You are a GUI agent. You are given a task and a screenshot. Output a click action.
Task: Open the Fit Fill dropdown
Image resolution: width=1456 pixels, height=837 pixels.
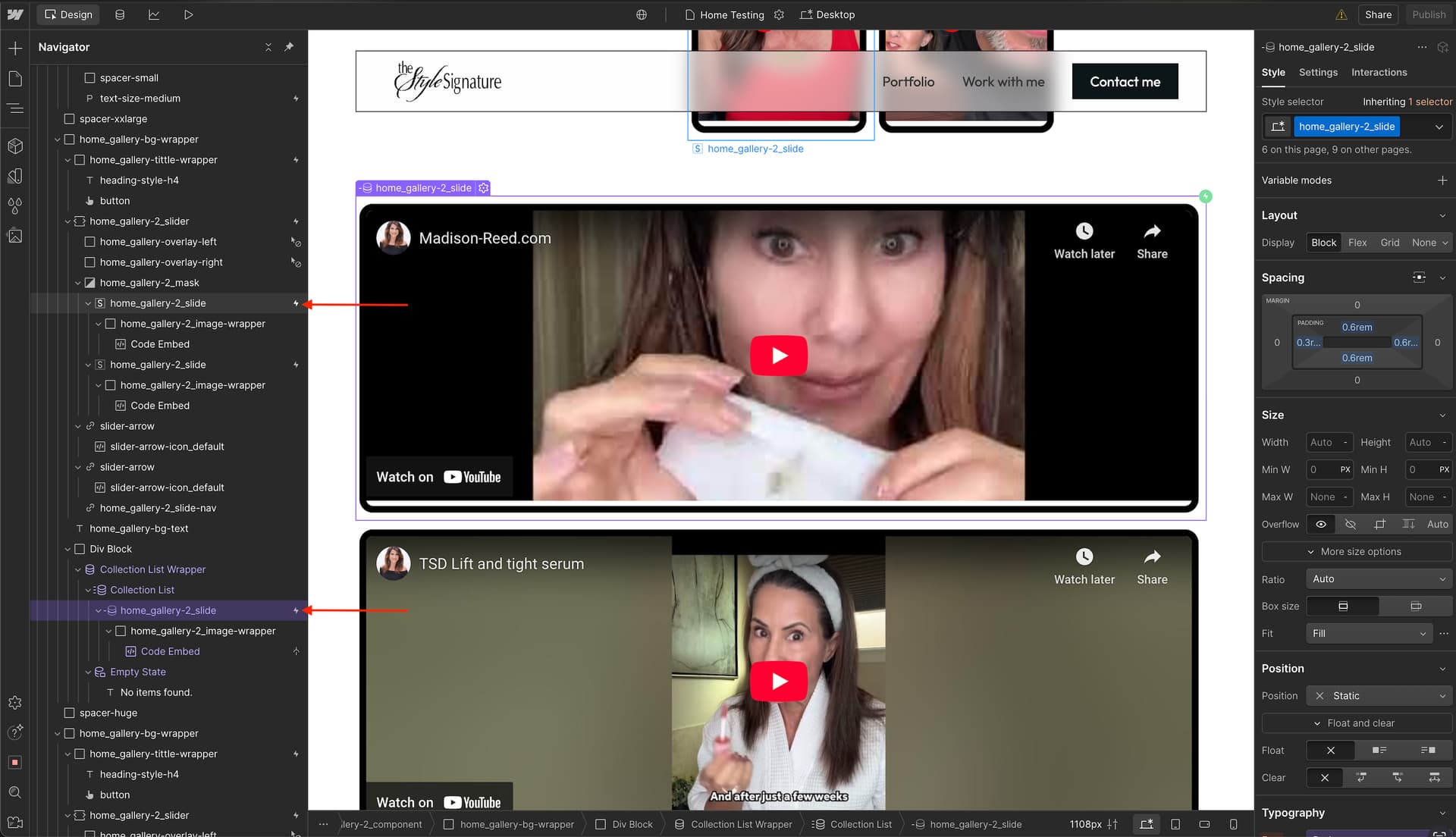[x=1368, y=634]
